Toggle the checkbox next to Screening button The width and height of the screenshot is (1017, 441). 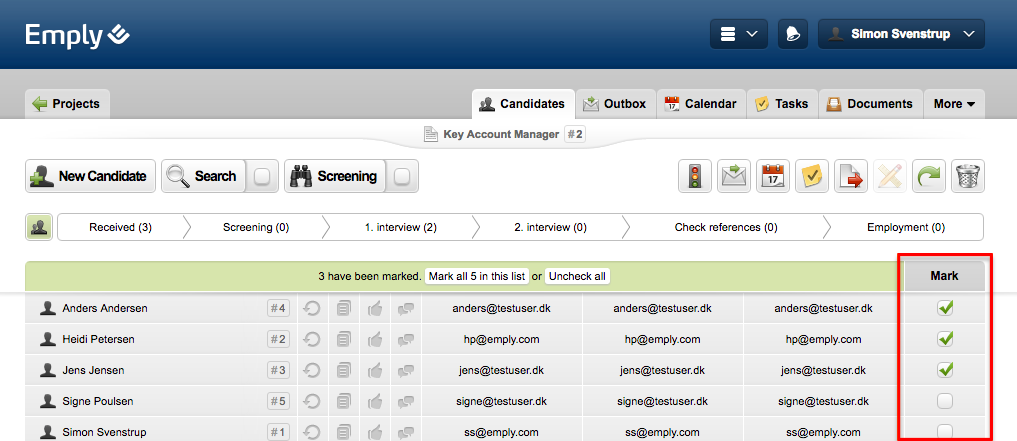coord(402,177)
